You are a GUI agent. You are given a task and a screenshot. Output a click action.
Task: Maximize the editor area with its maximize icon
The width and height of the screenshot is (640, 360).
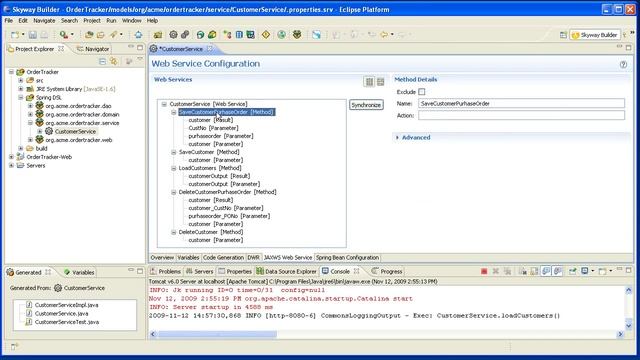[x=629, y=48]
